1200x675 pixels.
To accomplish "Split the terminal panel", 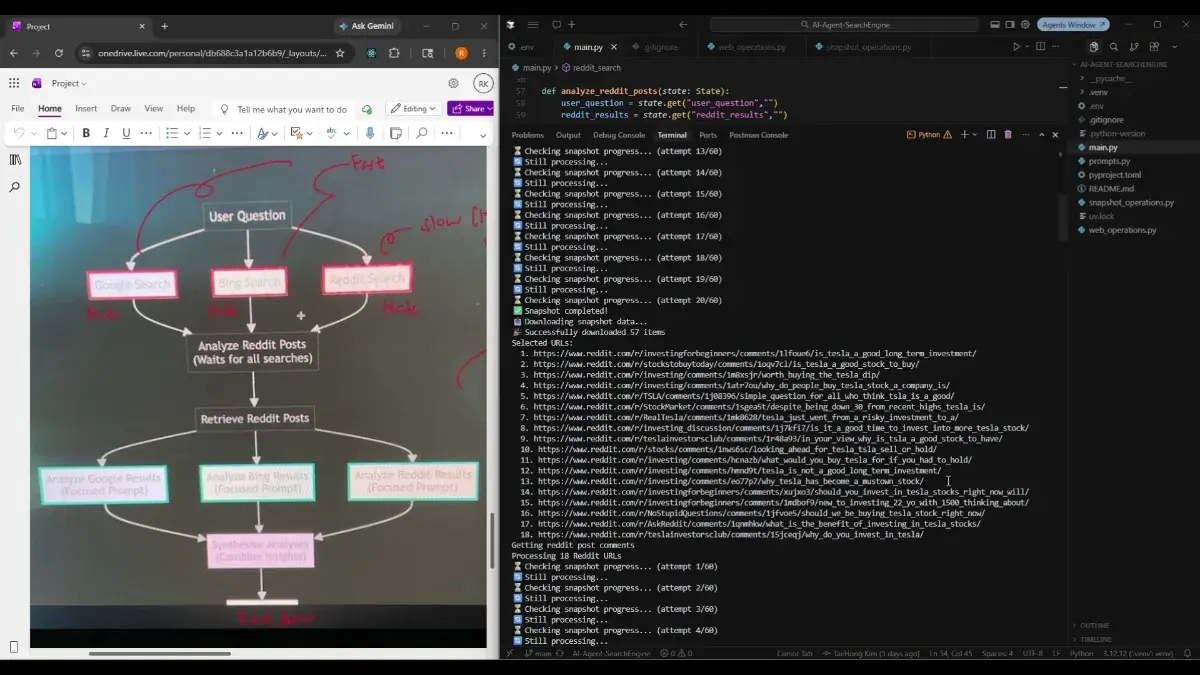I will pos(991,135).
